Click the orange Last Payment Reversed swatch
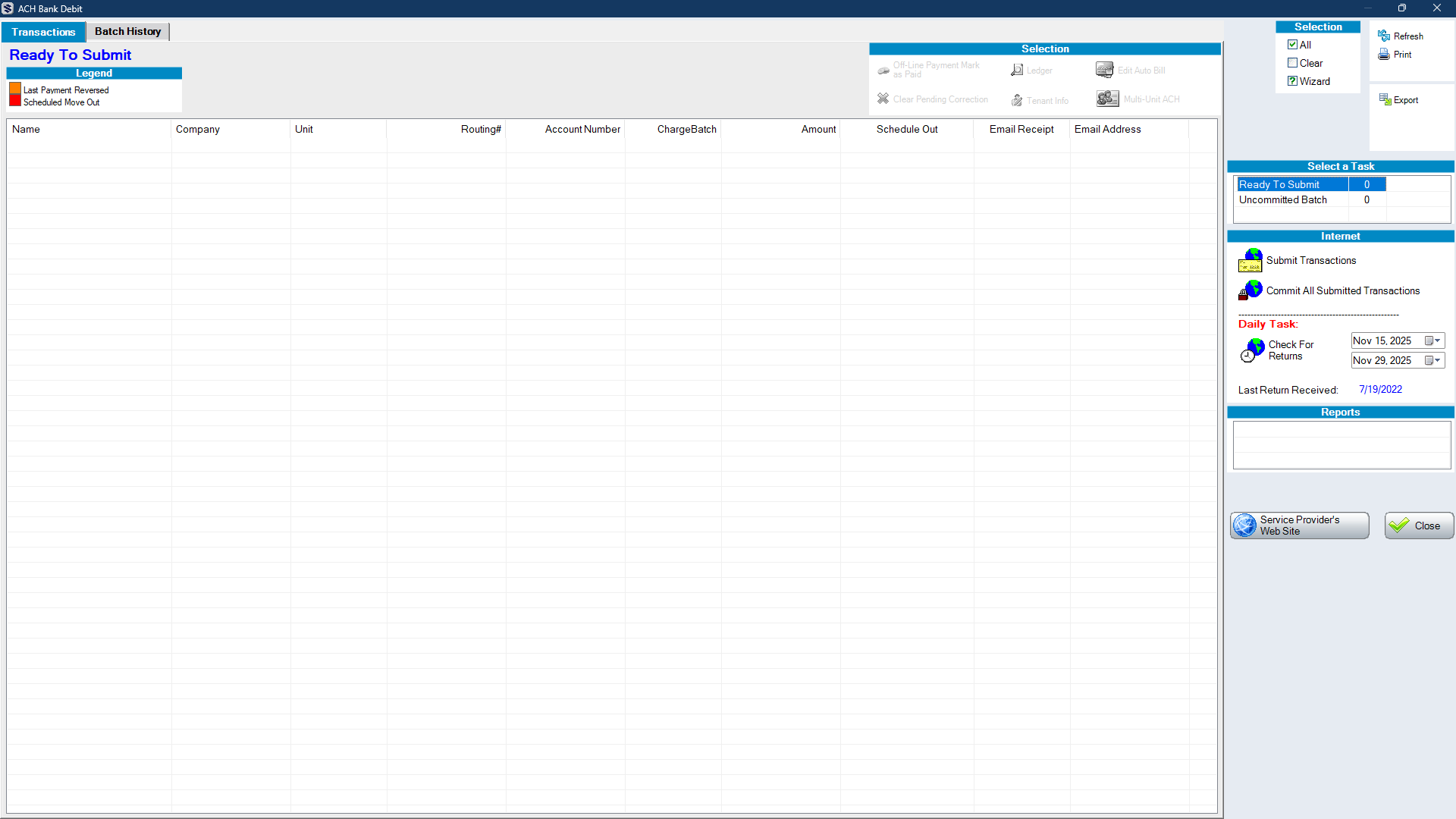The width and height of the screenshot is (1456, 819). coord(15,89)
